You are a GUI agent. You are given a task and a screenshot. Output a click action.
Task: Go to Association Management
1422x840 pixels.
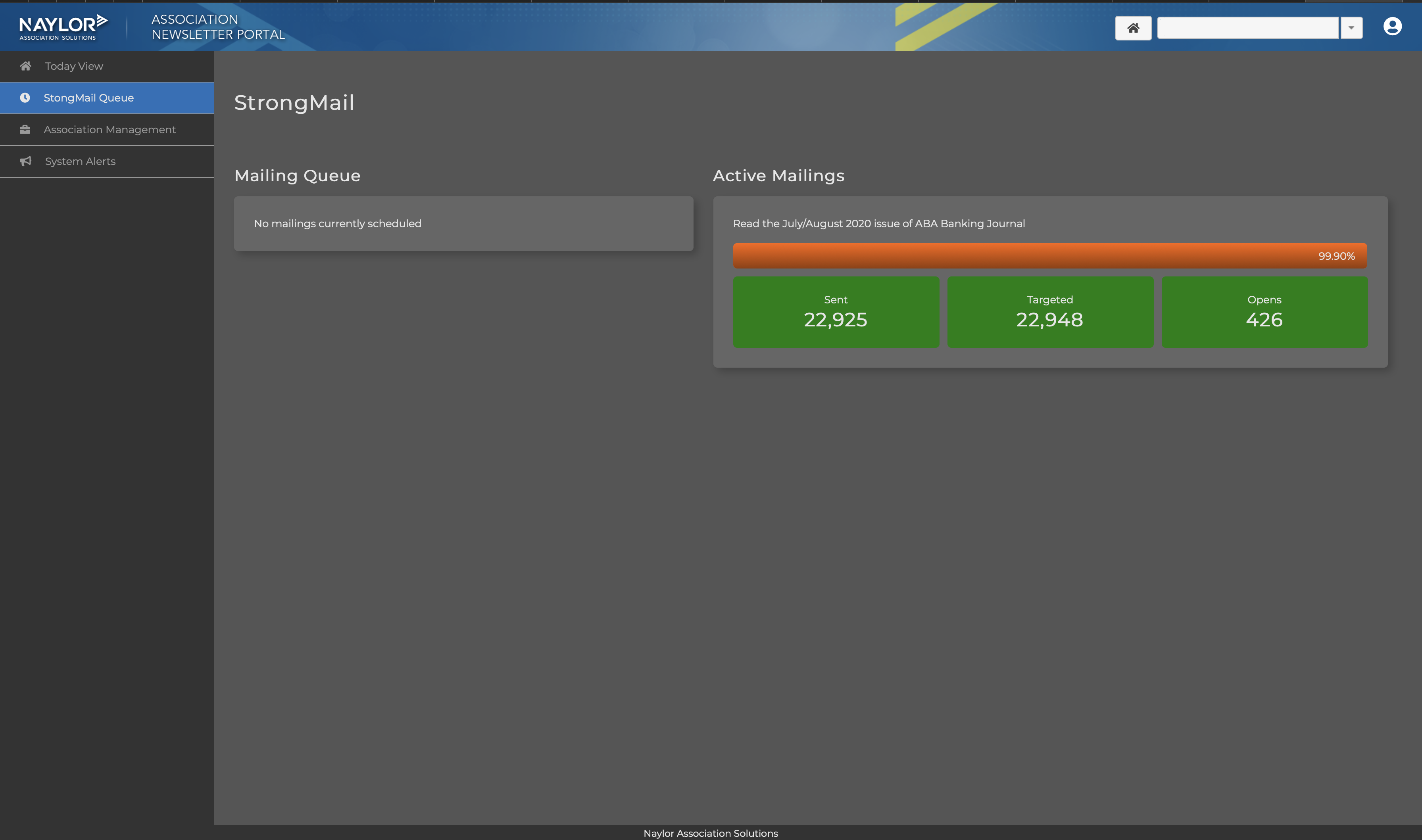point(107,130)
